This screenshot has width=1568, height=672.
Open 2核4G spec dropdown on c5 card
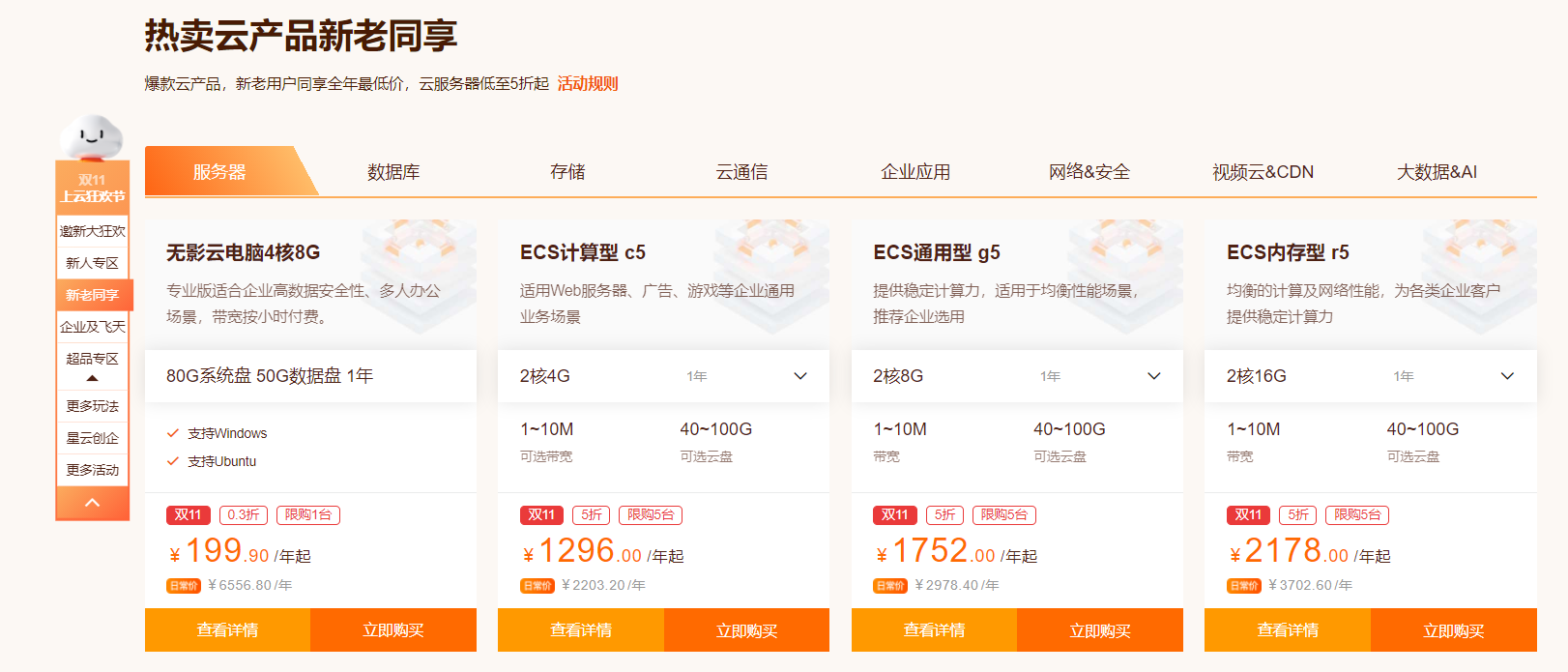[663, 376]
